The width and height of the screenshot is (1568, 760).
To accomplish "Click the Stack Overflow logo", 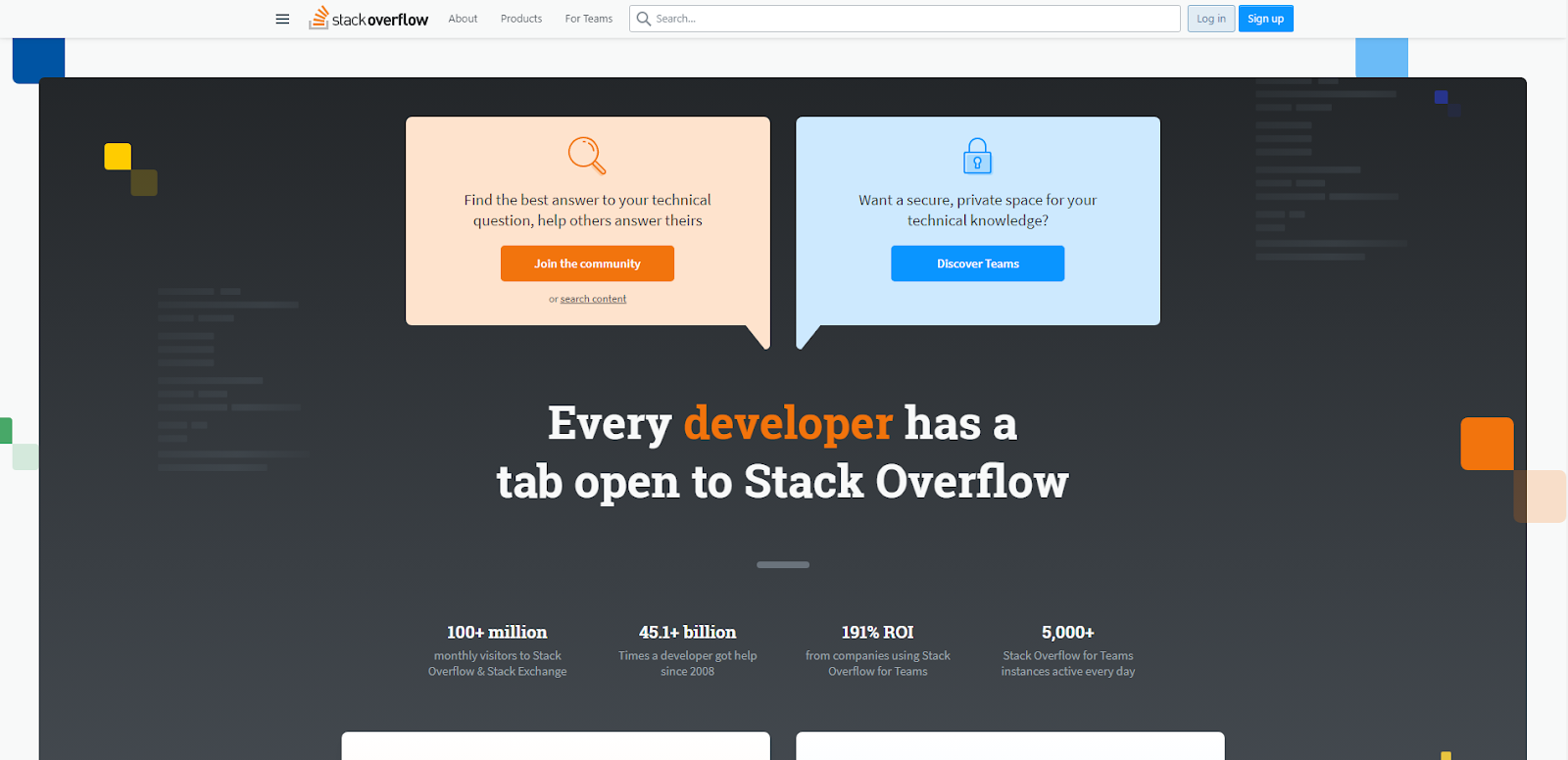I will click(369, 19).
